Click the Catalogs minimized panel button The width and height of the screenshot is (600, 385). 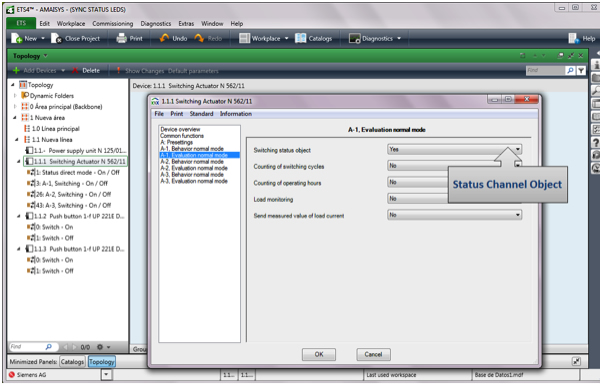[x=72, y=362]
